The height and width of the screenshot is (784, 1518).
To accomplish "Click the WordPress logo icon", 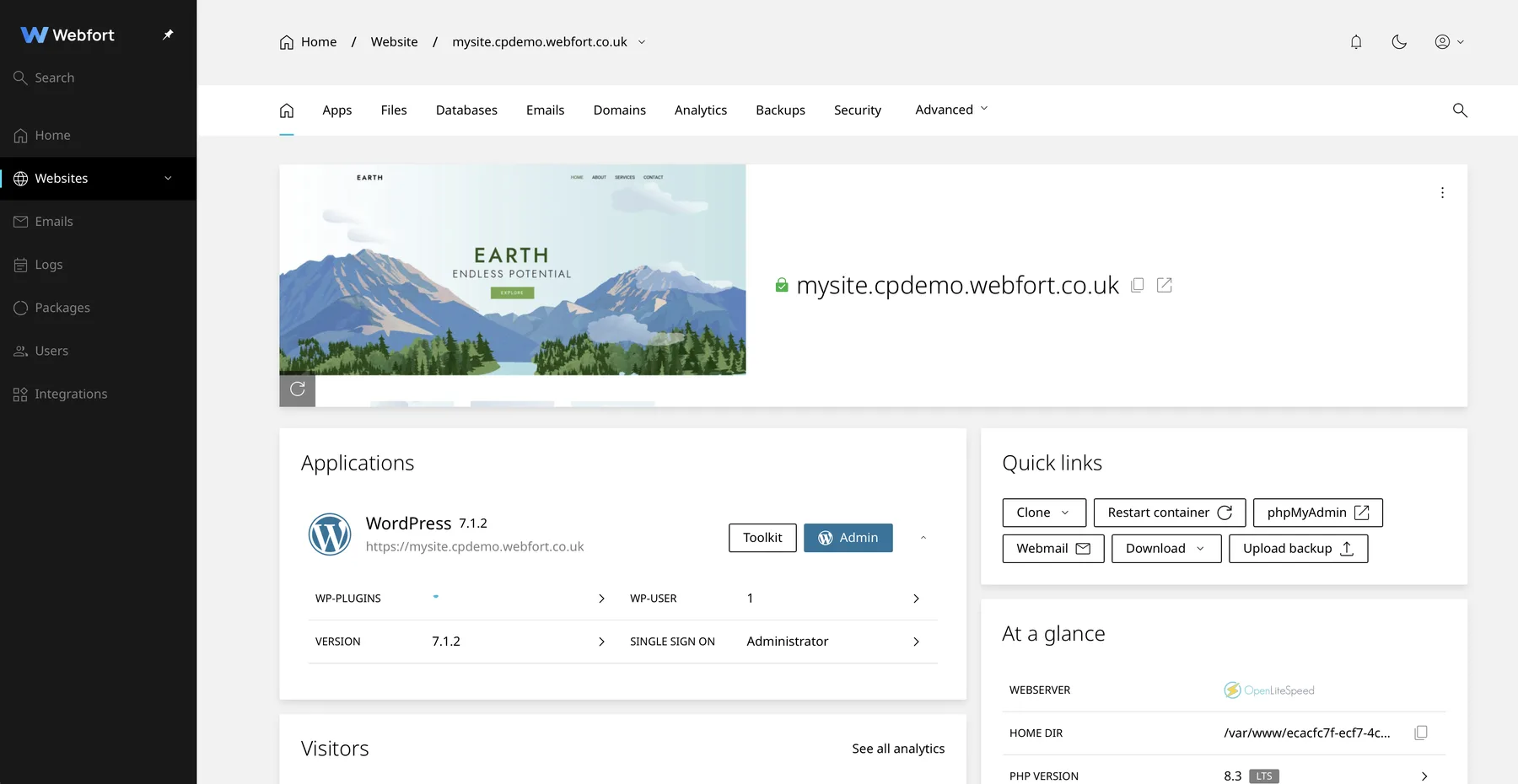I will click(330, 534).
